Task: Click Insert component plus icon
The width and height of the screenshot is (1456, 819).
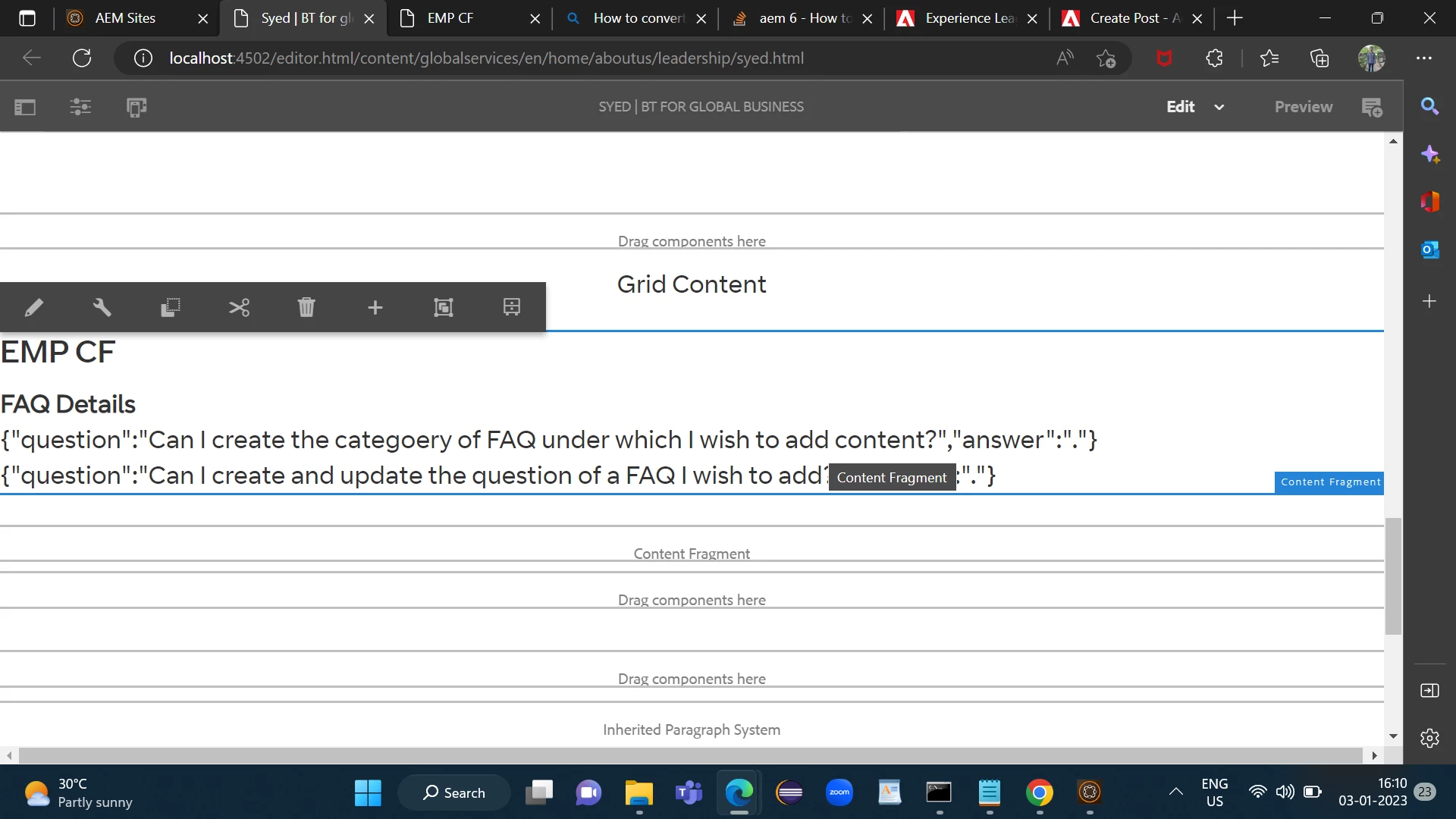Action: 375,307
